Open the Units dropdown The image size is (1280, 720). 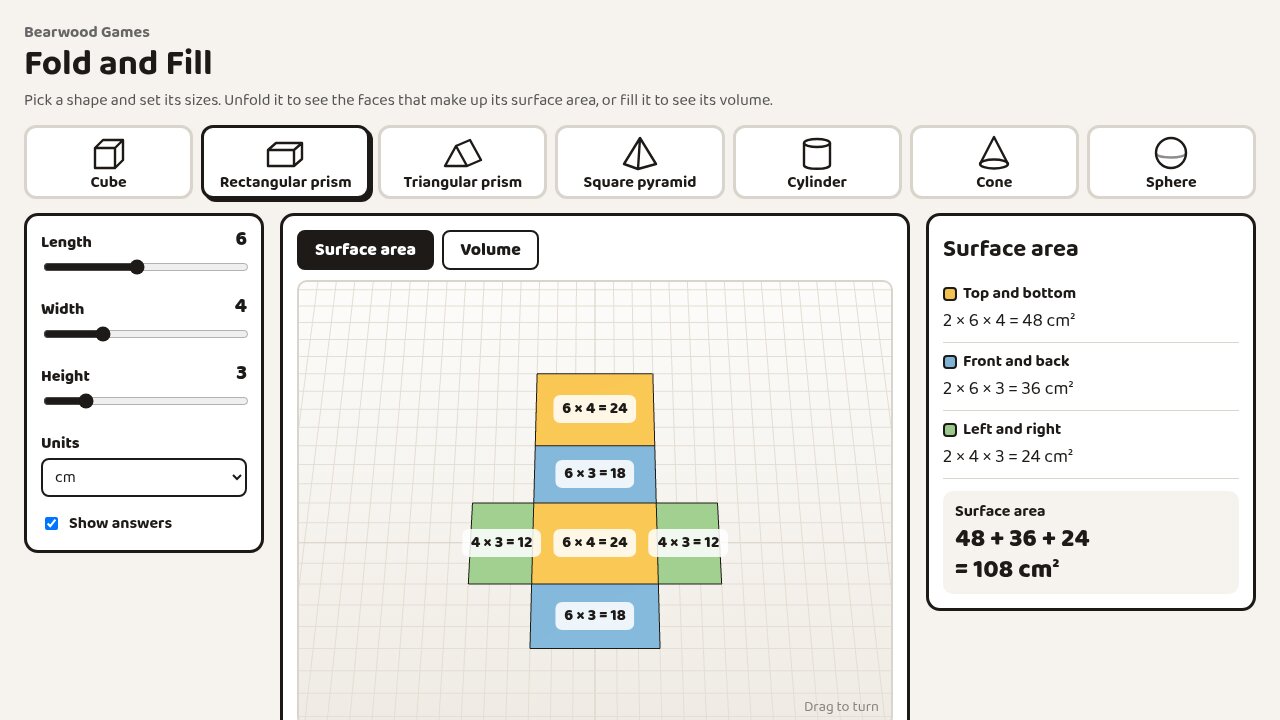(144, 477)
